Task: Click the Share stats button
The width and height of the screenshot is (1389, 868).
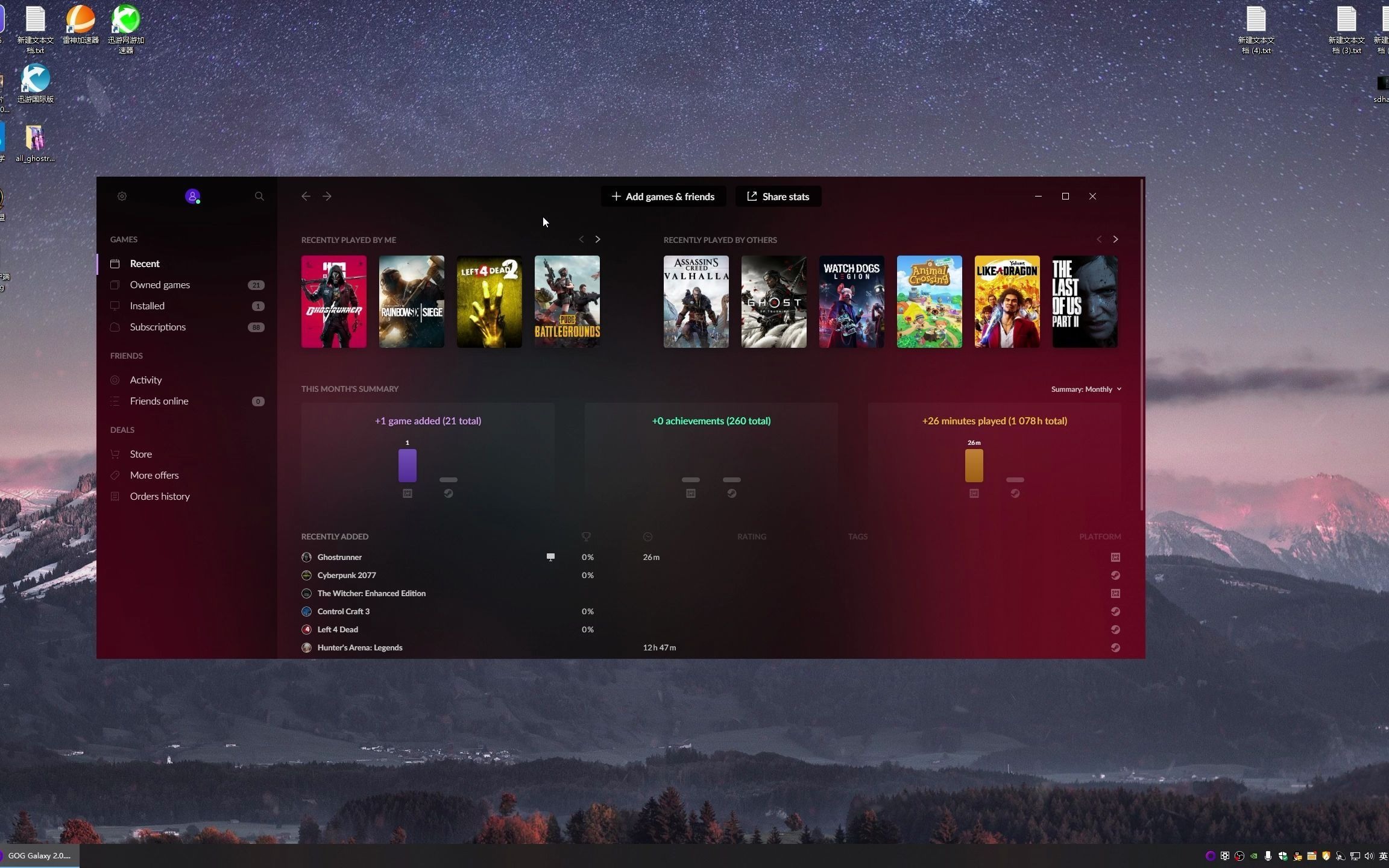Action: pos(778,197)
